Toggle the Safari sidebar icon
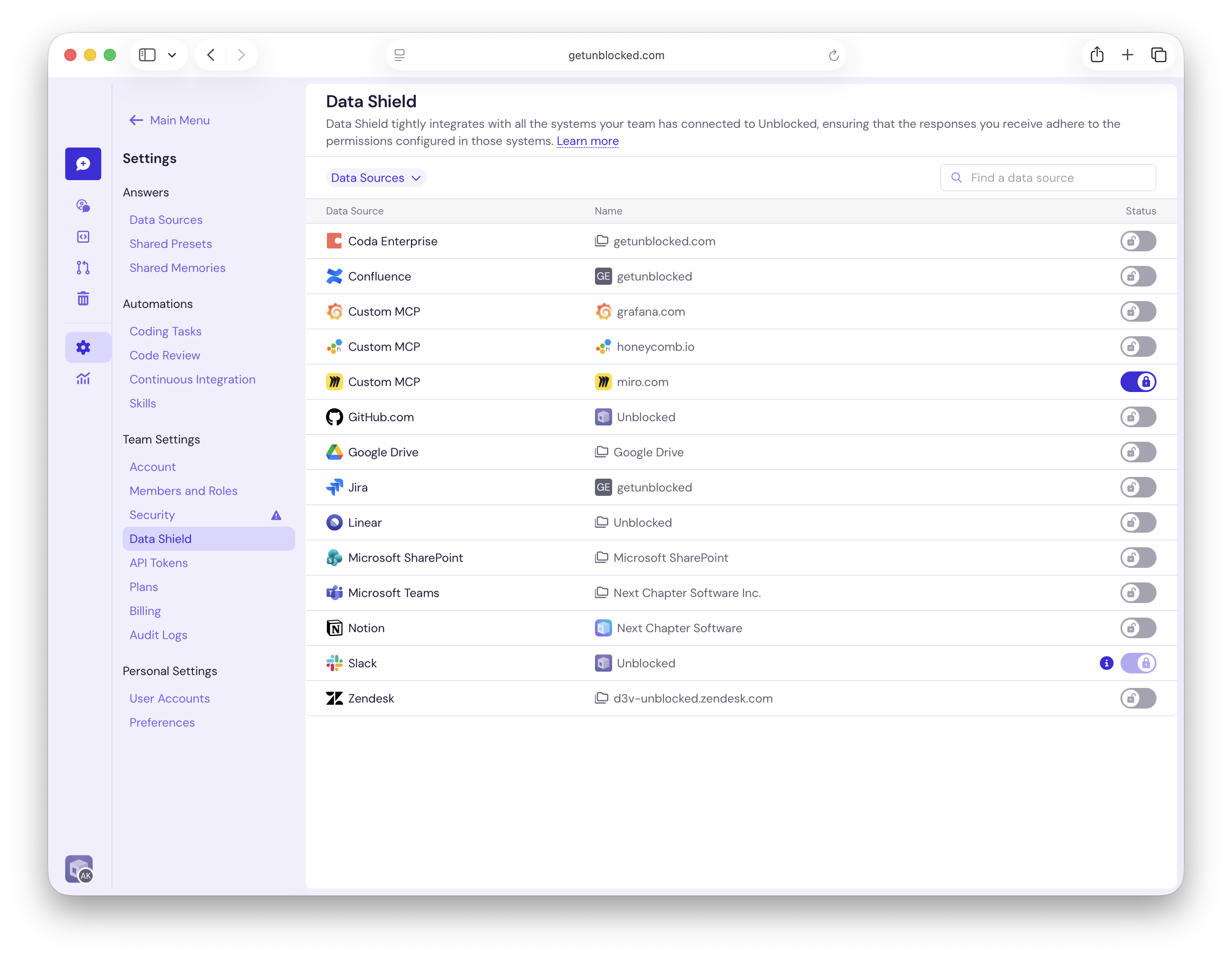Viewport: 1232px width, 959px height. 147,55
